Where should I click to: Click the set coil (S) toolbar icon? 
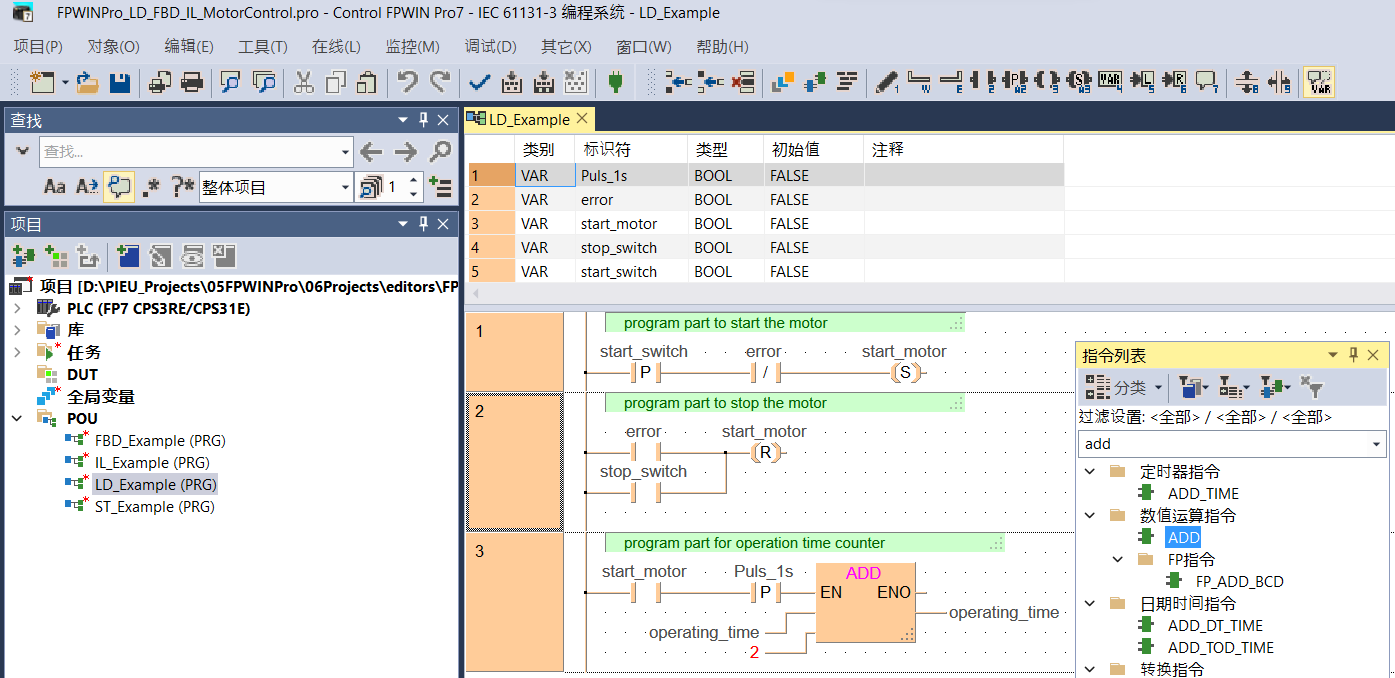(1079, 83)
